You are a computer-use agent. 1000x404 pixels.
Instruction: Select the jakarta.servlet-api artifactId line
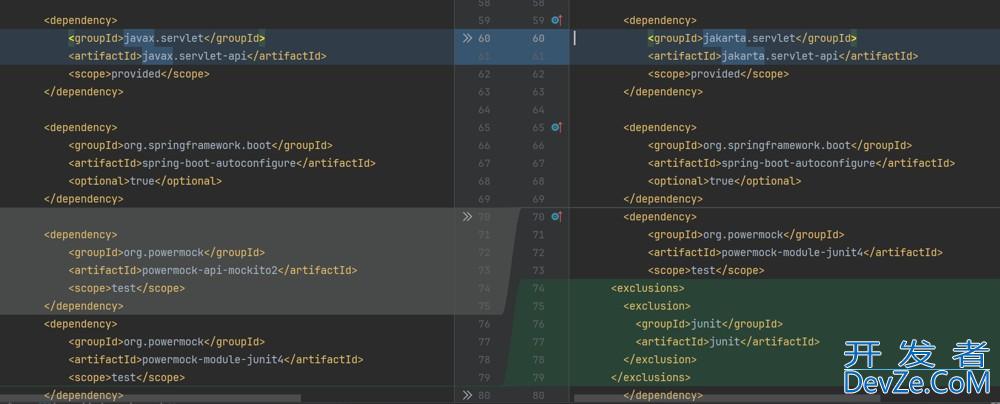coord(783,56)
